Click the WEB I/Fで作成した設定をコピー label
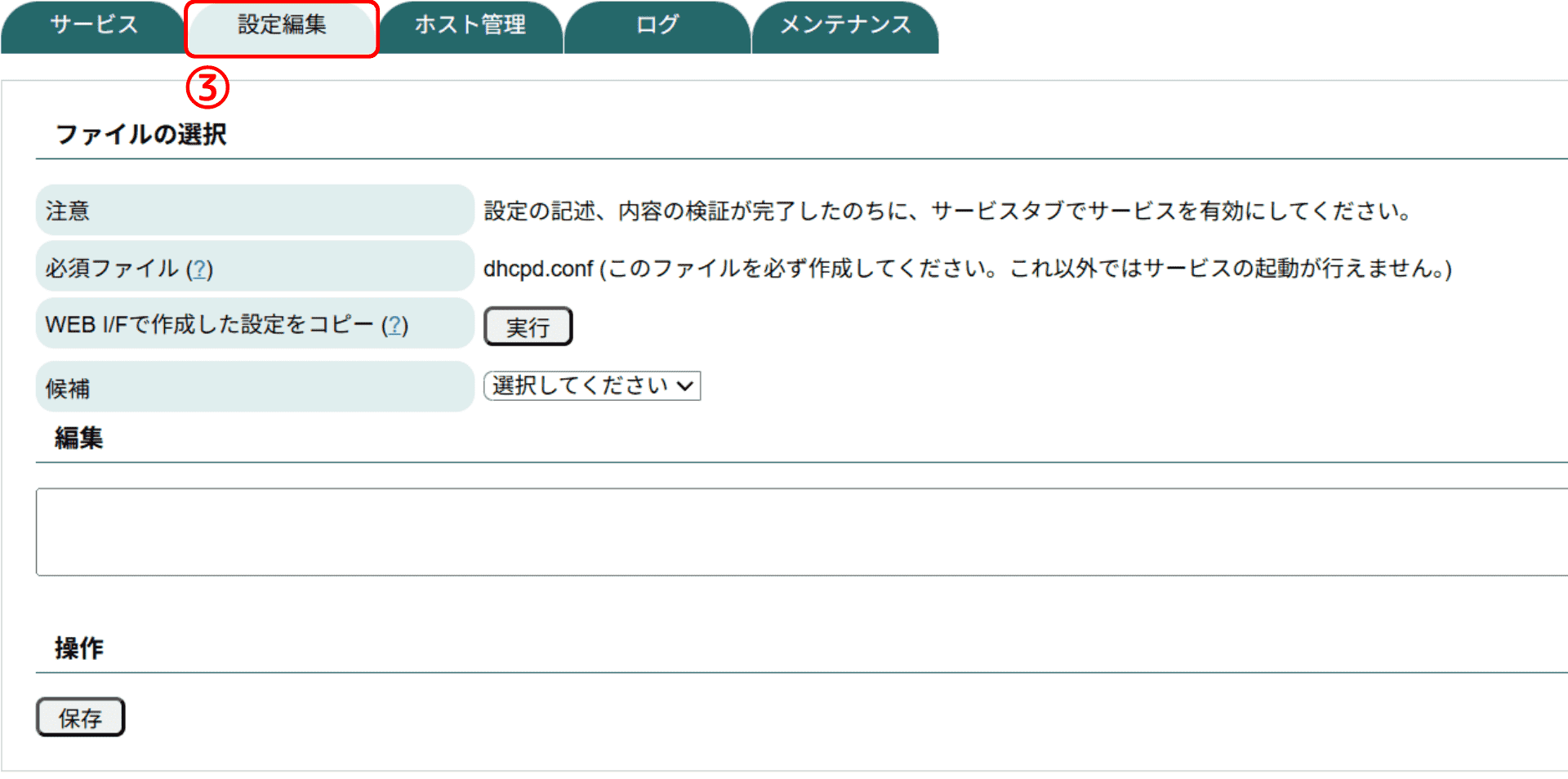Screen dimensions: 1568x779 point(209,325)
